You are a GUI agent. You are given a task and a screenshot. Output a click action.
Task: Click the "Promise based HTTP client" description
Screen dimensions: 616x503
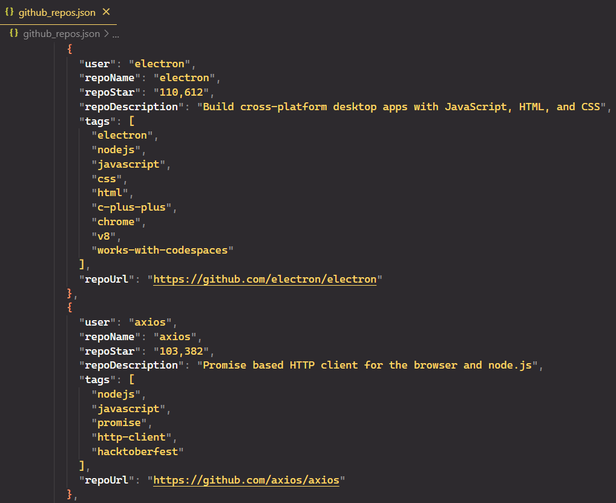click(367, 365)
